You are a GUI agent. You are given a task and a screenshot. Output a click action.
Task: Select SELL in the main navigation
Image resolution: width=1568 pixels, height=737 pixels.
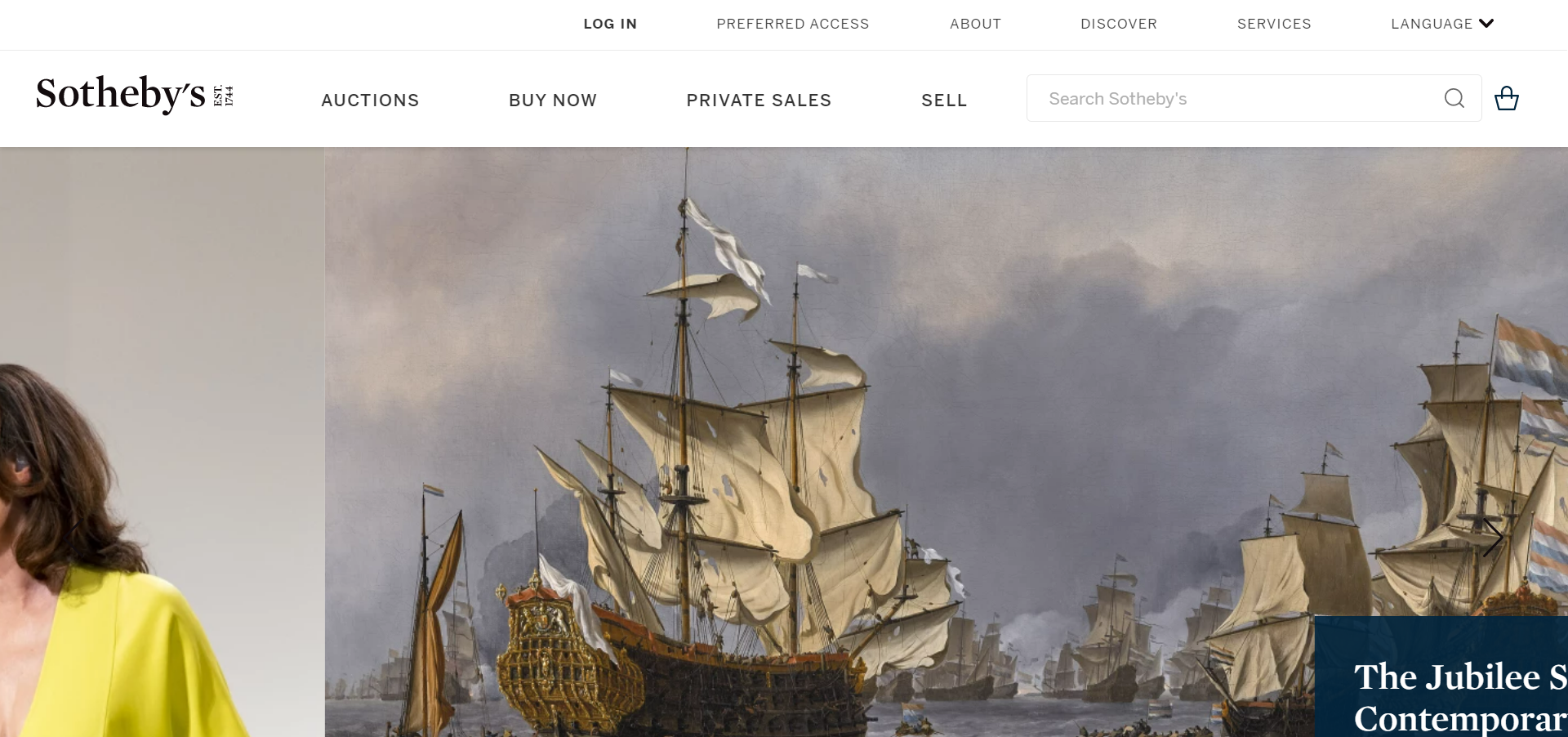pyautogui.click(x=944, y=100)
